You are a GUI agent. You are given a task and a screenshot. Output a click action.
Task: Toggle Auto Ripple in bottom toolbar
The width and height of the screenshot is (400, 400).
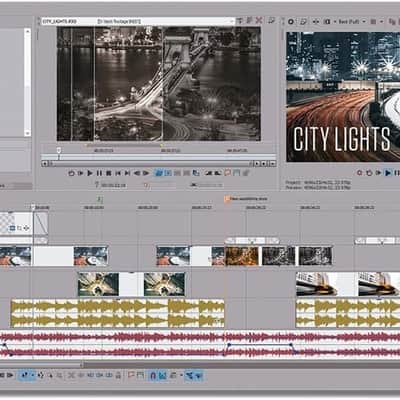click(x=173, y=375)
